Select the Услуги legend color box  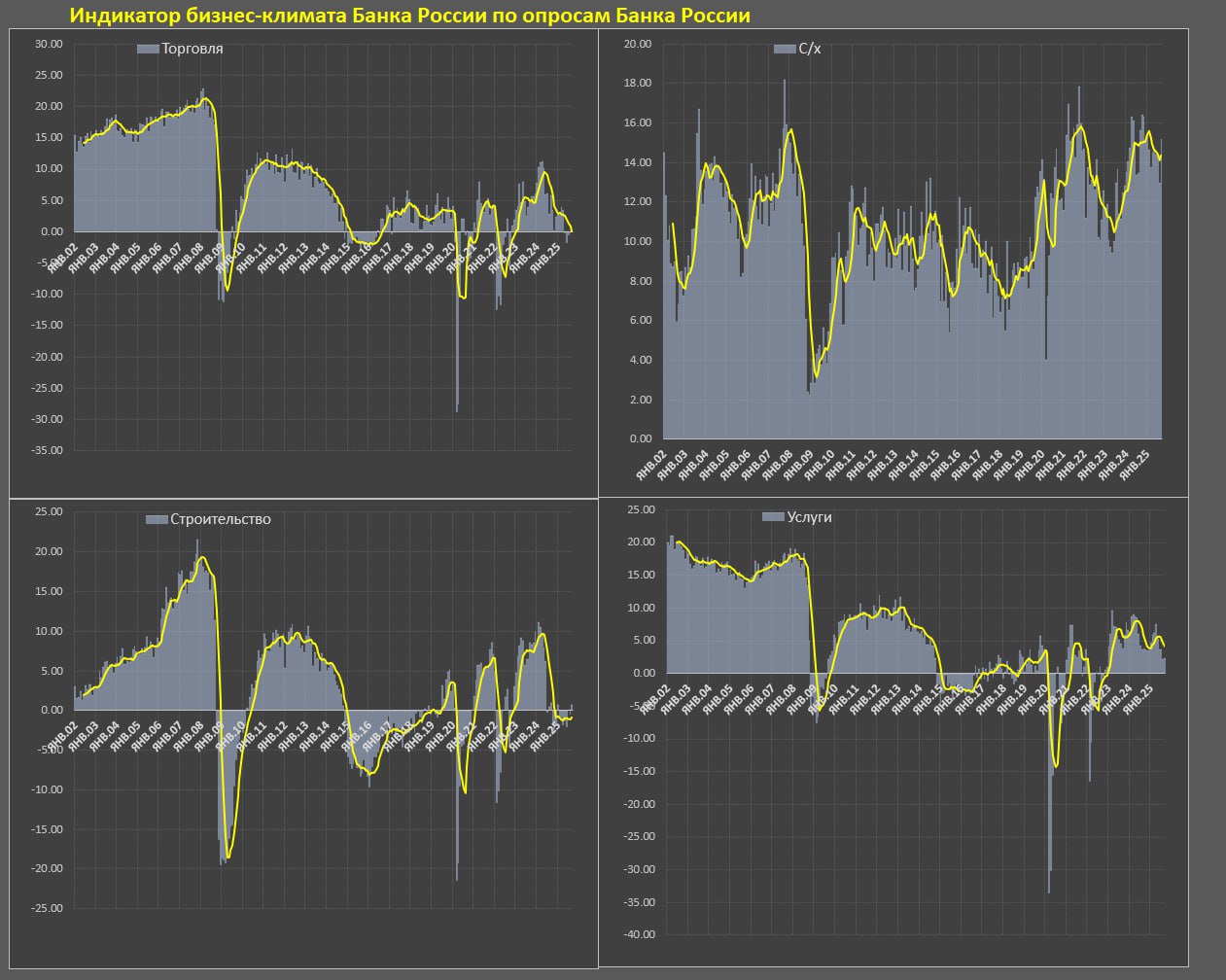point(772,517)
